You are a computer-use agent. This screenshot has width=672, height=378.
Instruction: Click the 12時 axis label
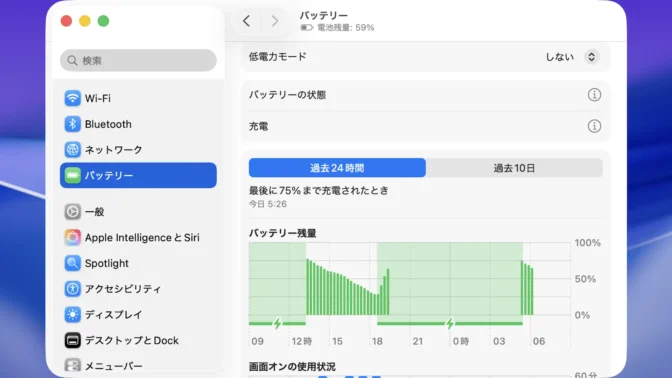click(302, 341)
